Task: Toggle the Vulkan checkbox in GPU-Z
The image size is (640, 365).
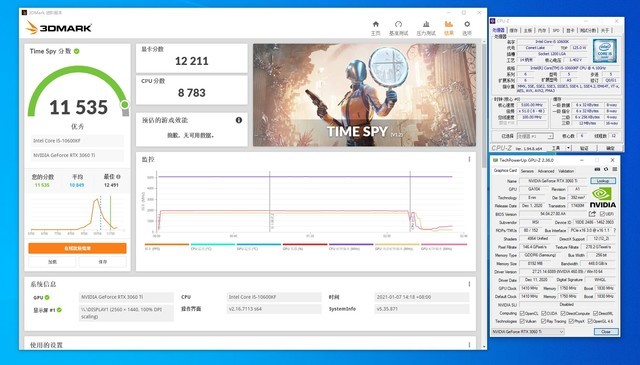Action: click(522, 322)
